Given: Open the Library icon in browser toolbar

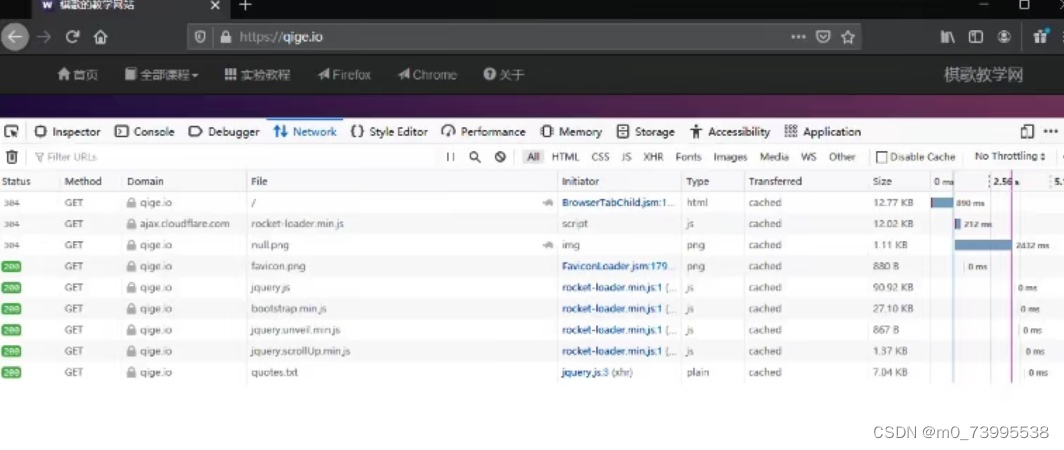Looking at the screenshot, I should [x=947, y=37].
